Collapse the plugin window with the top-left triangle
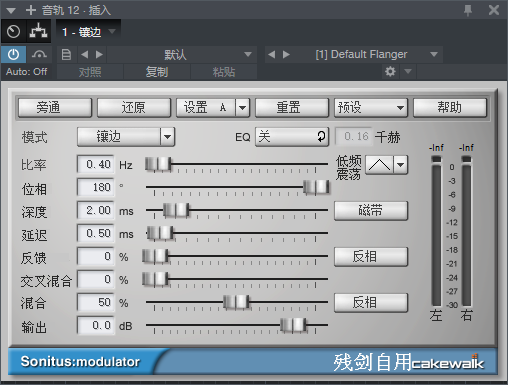508x385 pixels. [11, 11]
